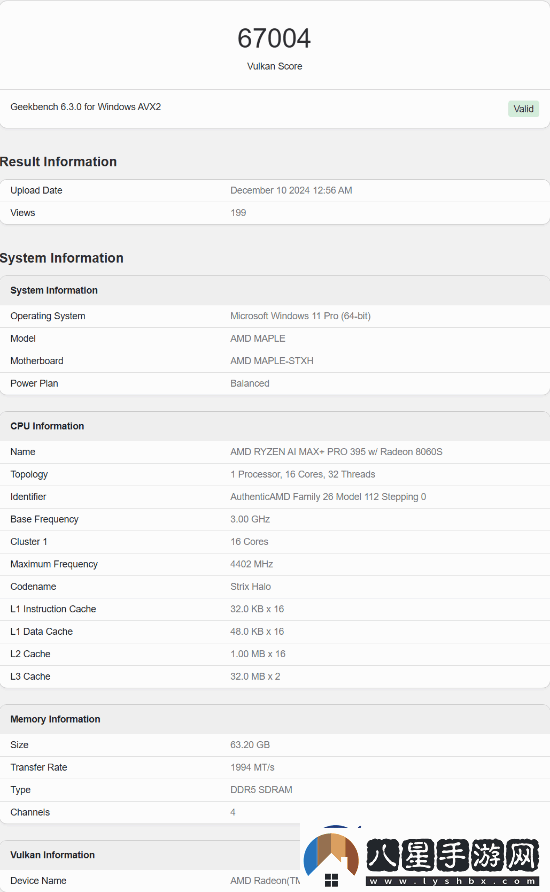Click the AMD MAPLE-STXH motherboard value
This screenshot has width=550, height=892.
pos(272,361)
